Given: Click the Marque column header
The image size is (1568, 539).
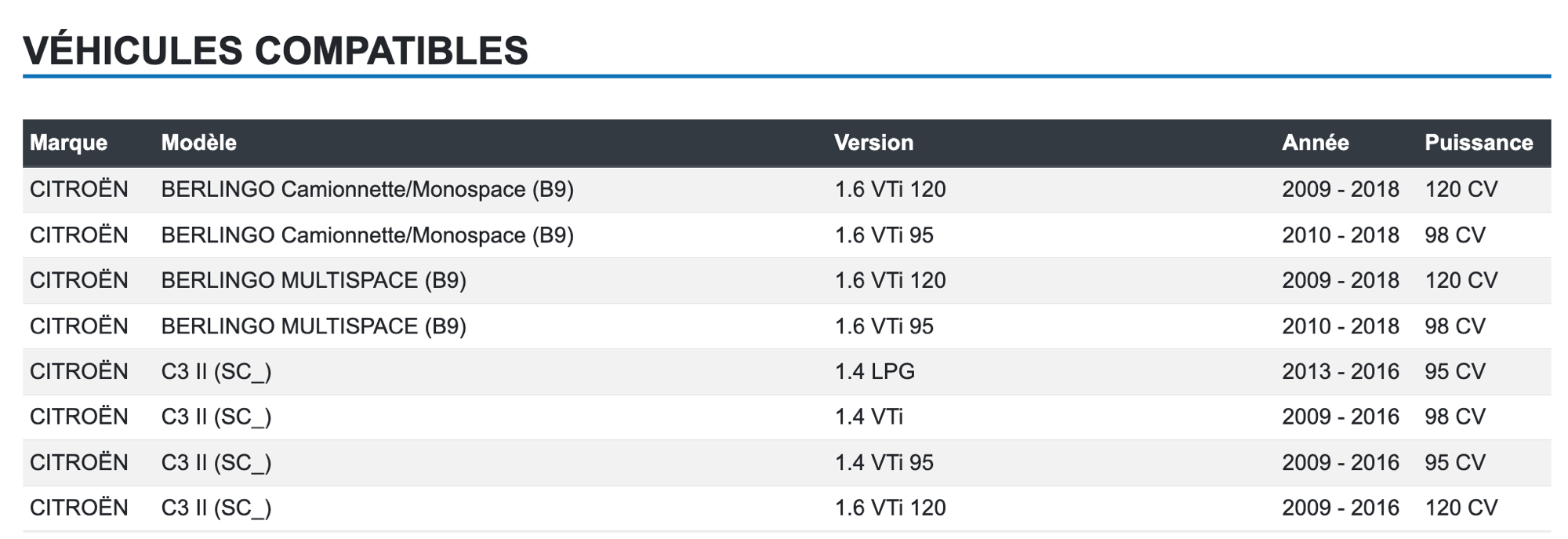Looking at the screenshot, I should coord(68,143).
